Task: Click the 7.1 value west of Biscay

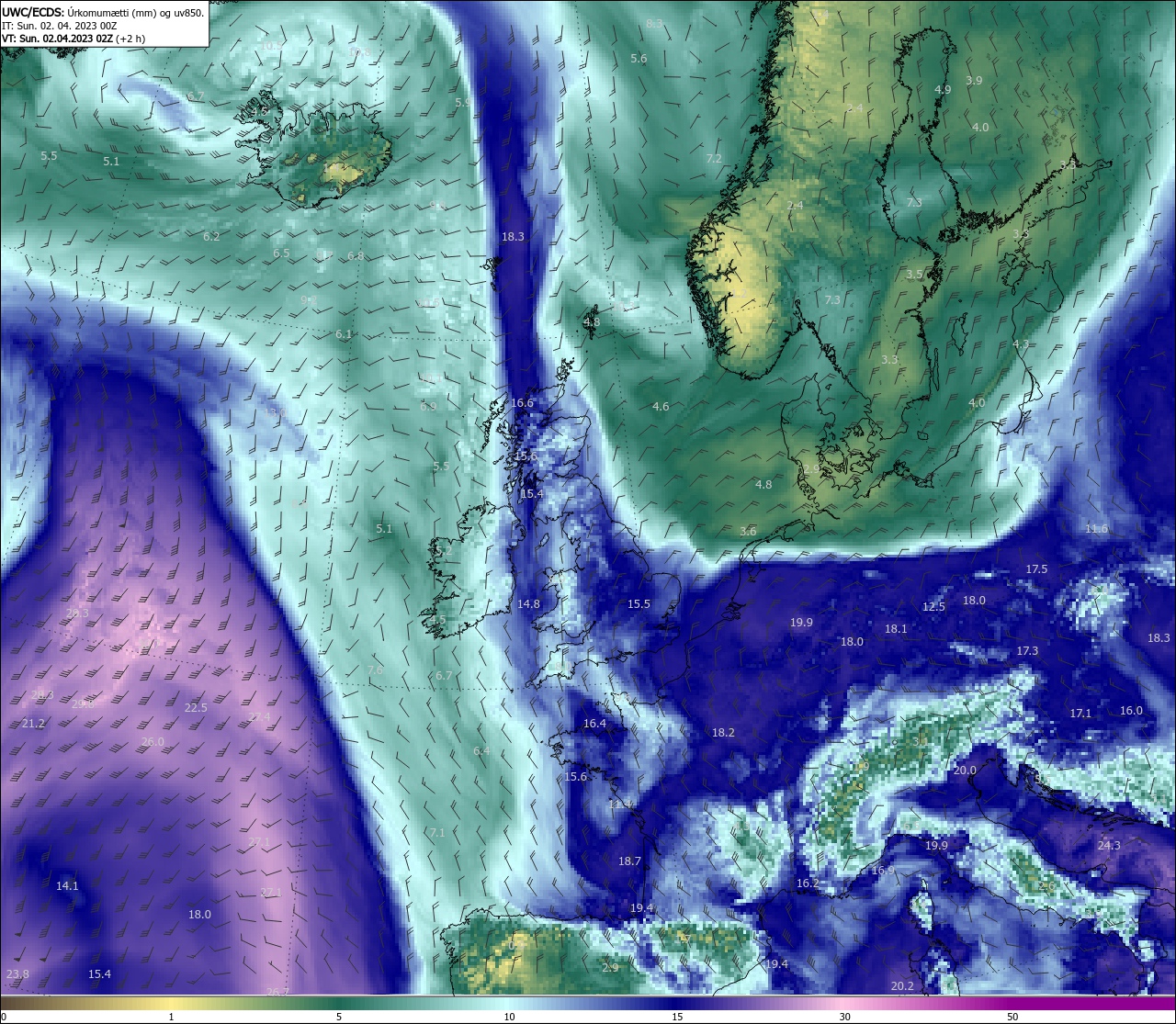Action: point(436,833)
